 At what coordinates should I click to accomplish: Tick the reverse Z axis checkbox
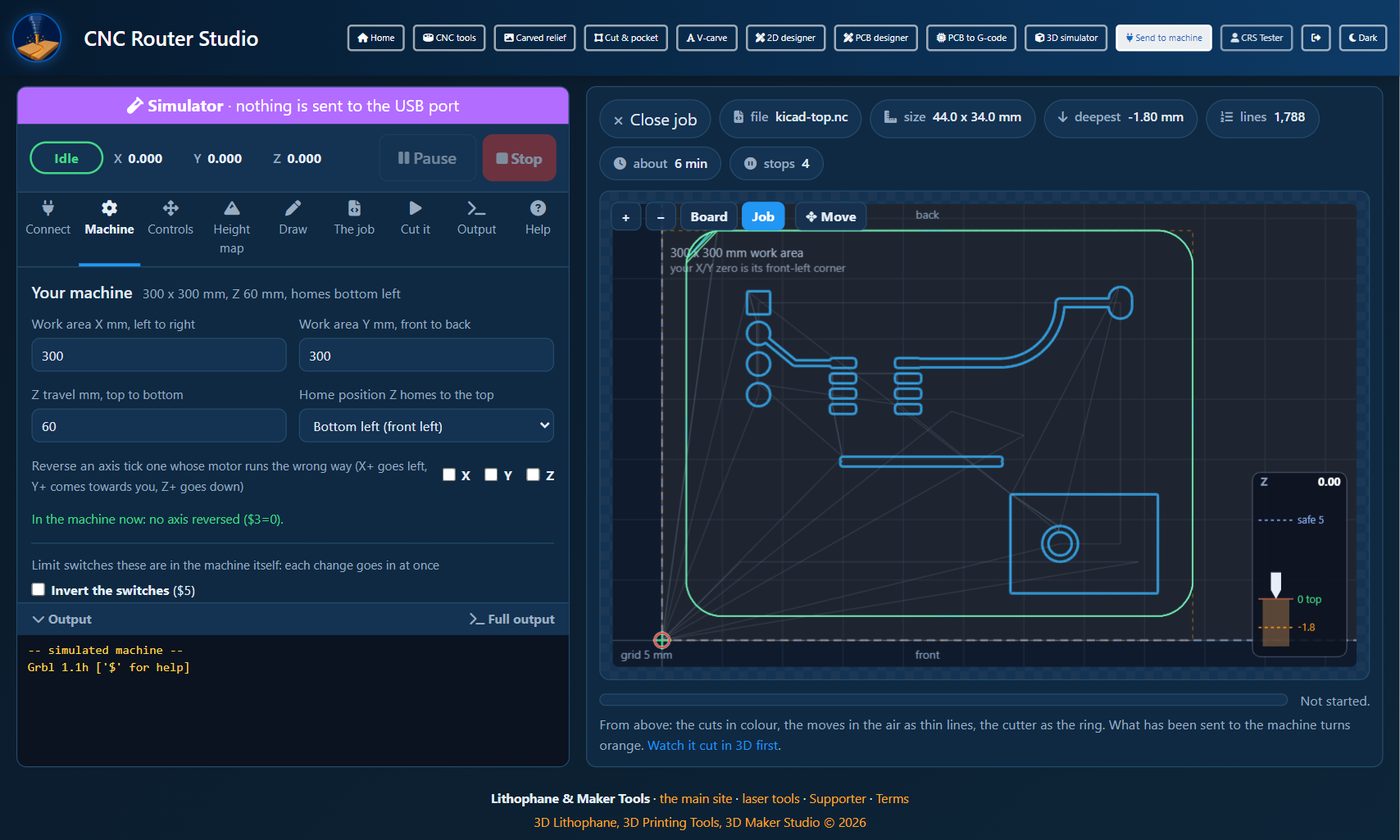[x=534, y=475]
